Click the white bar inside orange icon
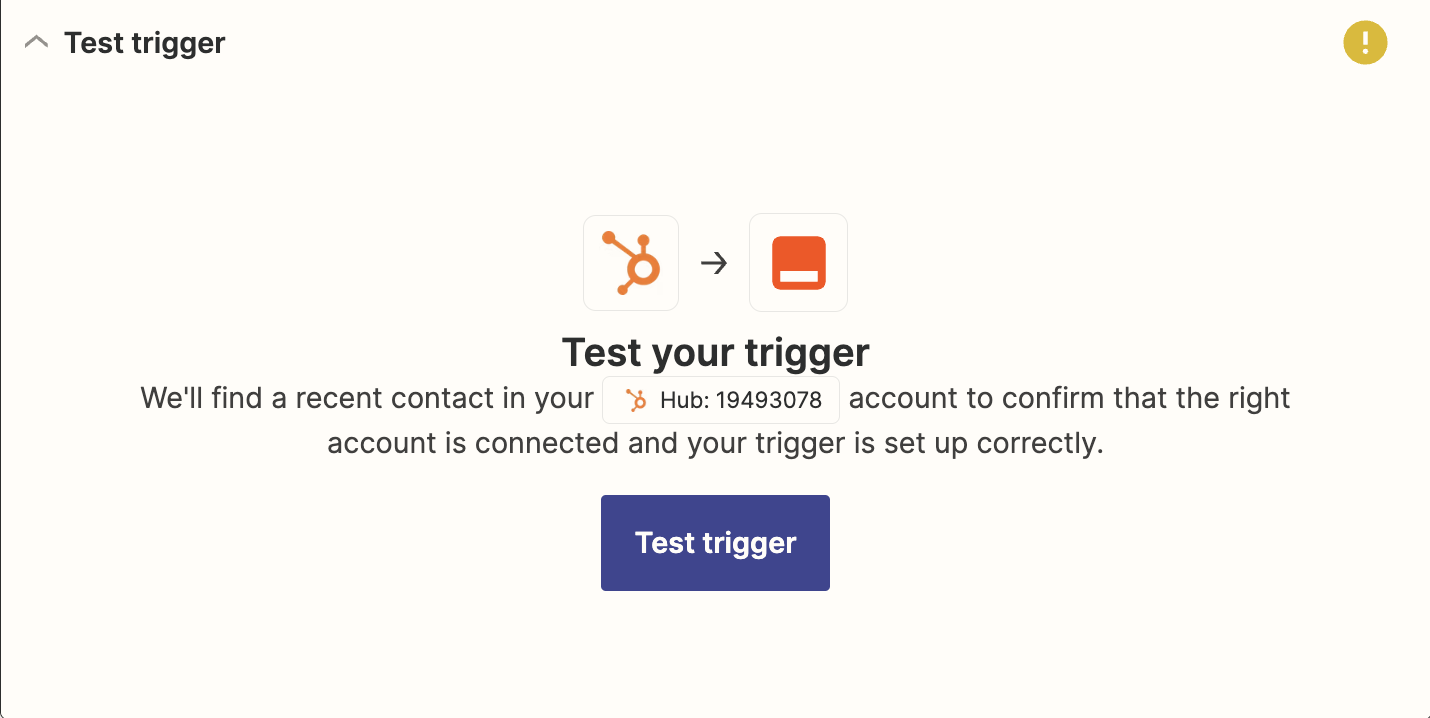Image resolution: width=1430 pixels, height=718 pixels. pyautogui.click(x=799, y=275)
